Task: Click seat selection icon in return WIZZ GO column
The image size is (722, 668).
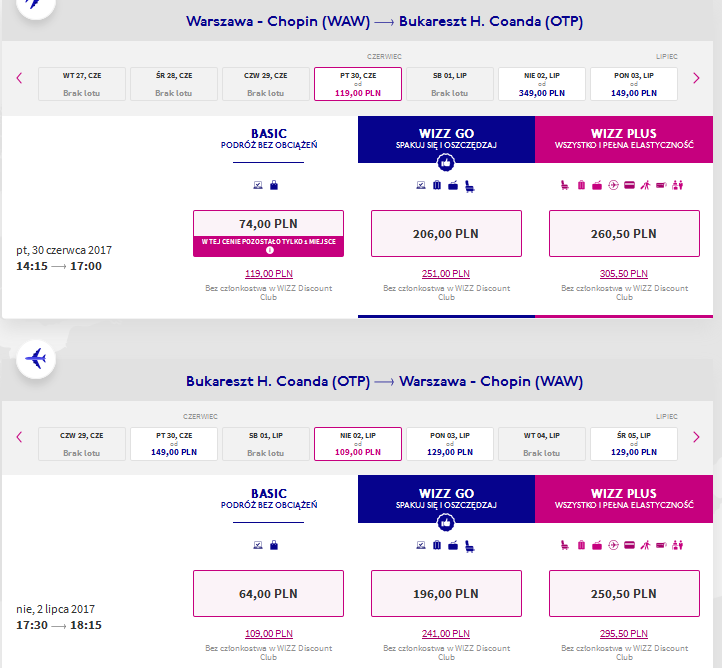Action: 470,546
